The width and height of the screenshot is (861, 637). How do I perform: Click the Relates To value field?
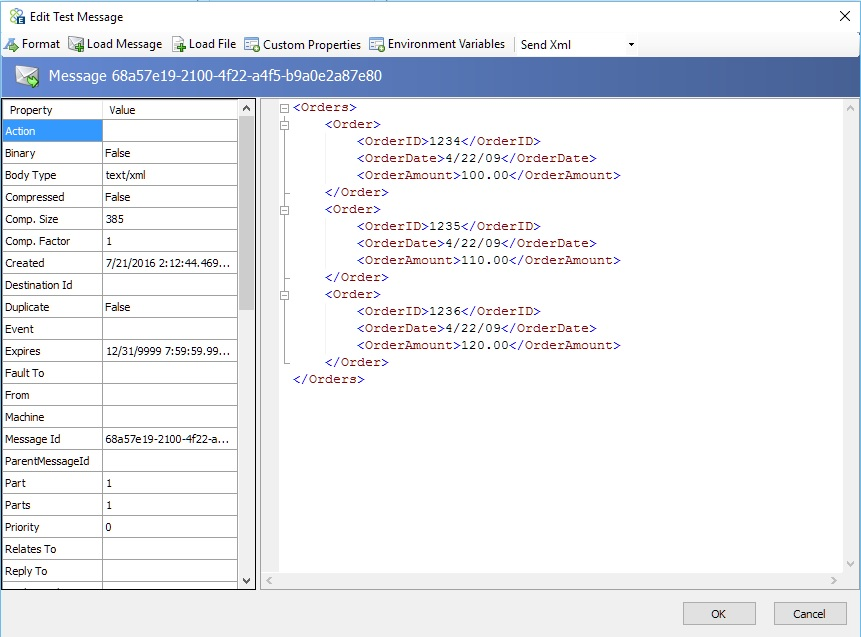pyautogui.click(x=170, y=549)
